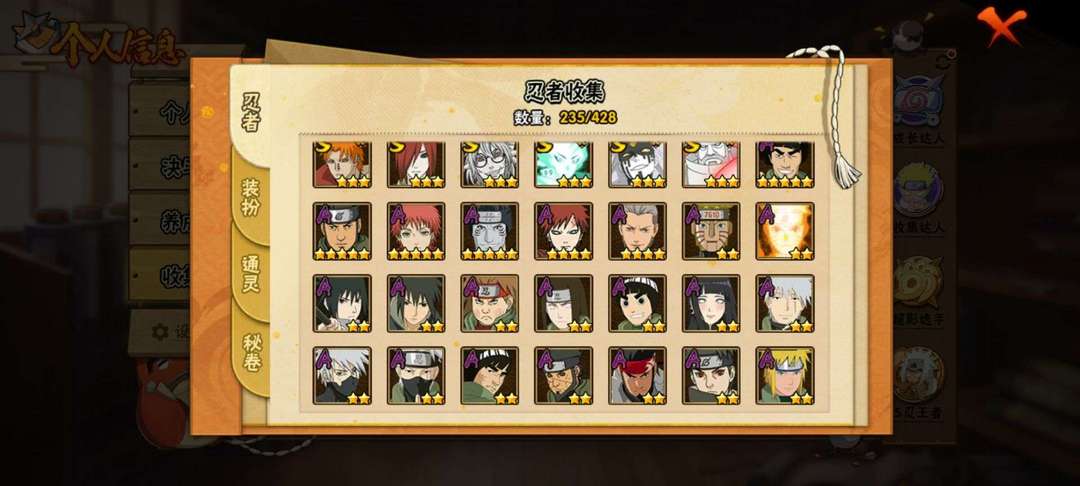Select the glowing teal S-rank ninja card
The height and width of the screenshot is (486, 1080).
563,164
